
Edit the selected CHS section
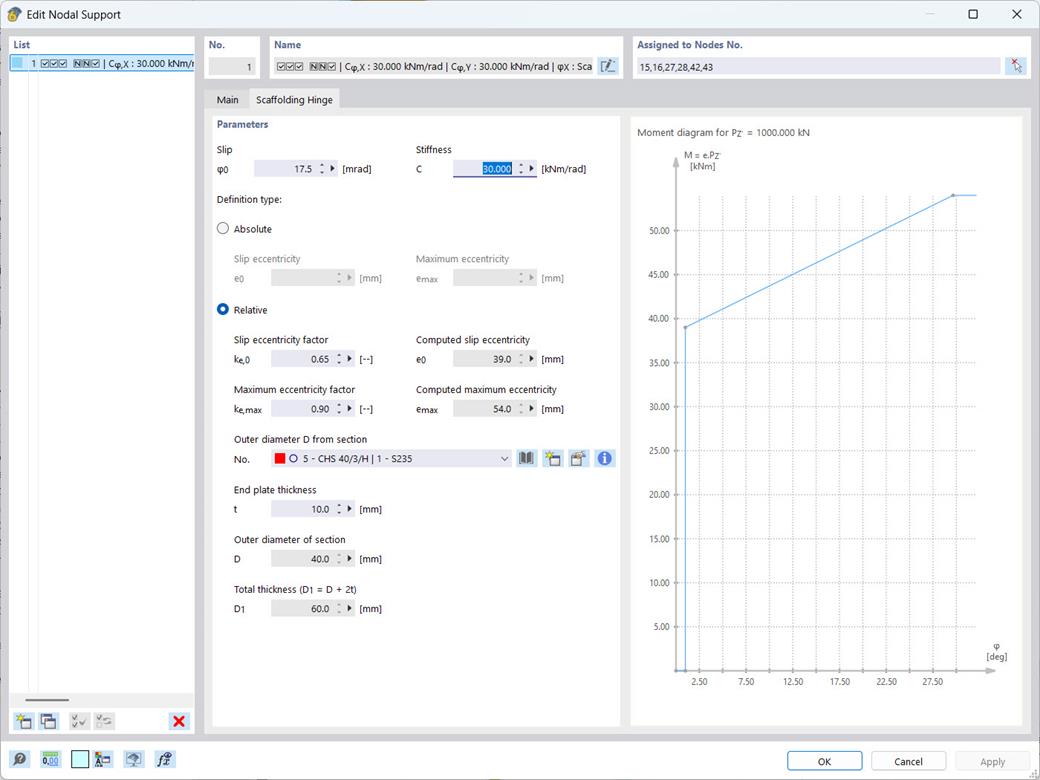[x=578, y=458]
